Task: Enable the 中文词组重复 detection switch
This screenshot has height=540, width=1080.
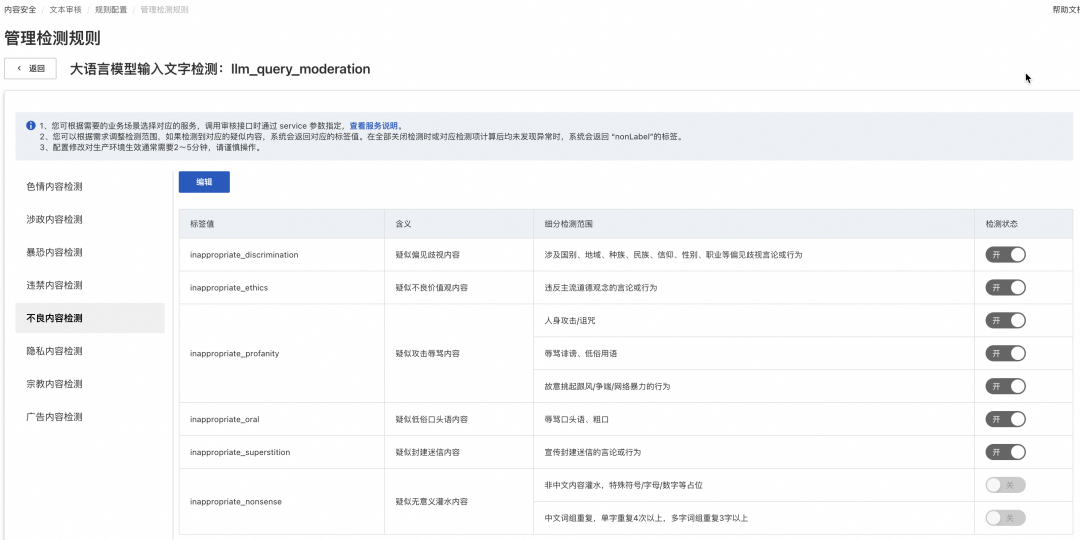Action: click(x=1005, y=518)
